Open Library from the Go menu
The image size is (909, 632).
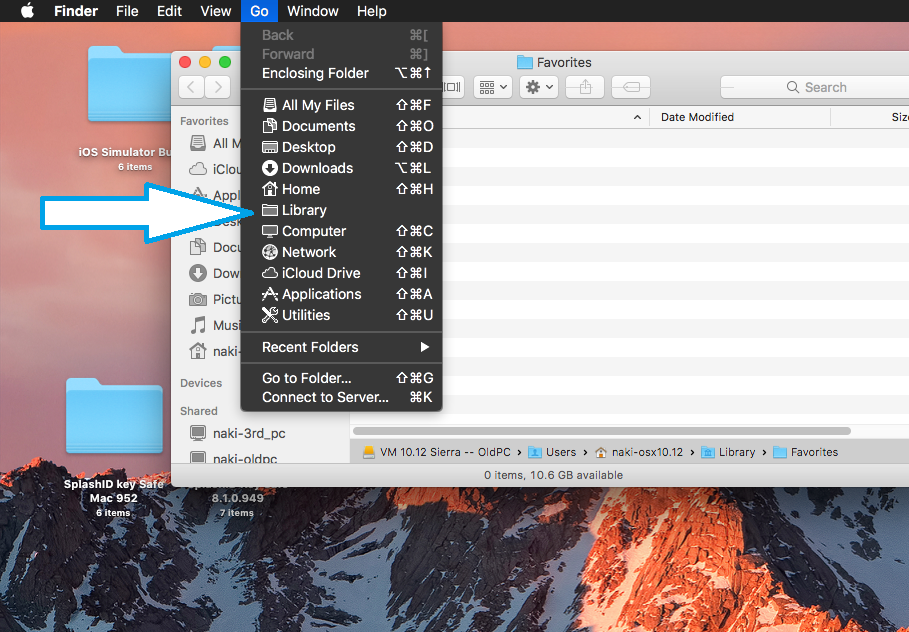[x=304, y=210]
